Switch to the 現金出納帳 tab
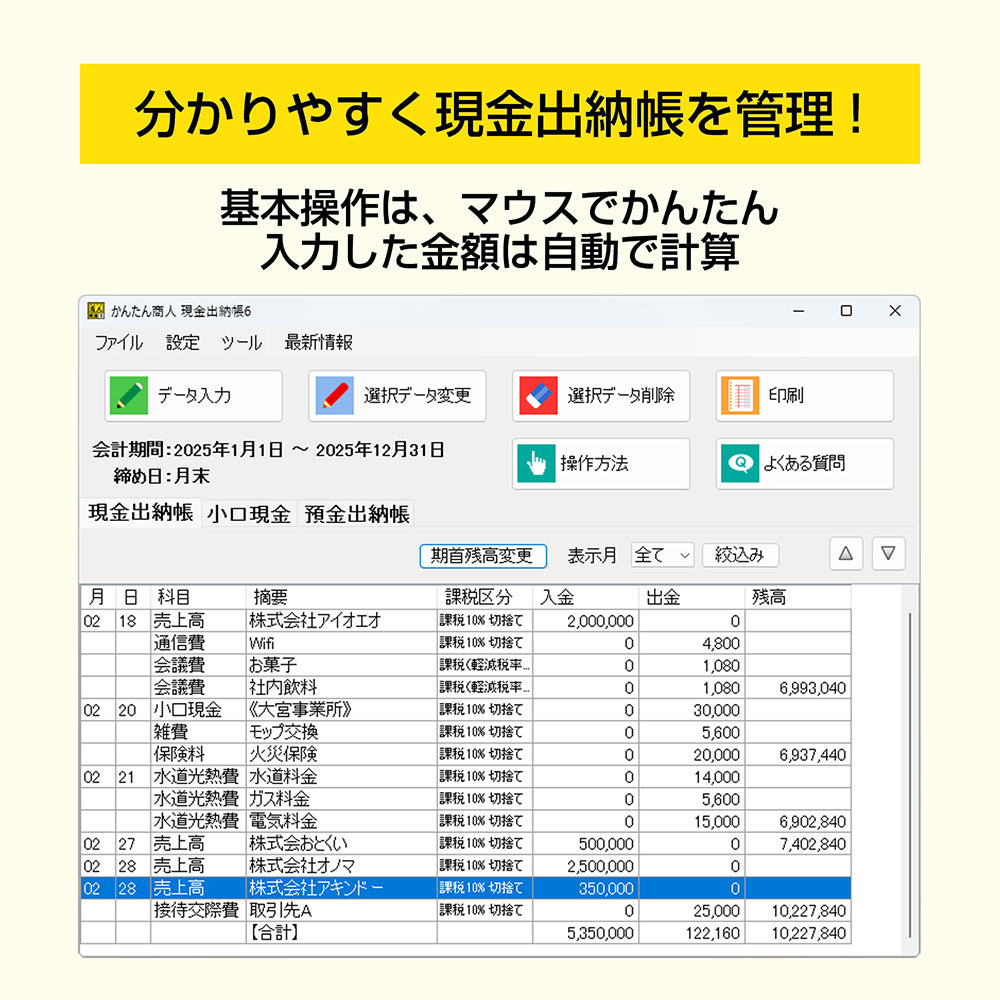Image resolution: width=1000 pixels, height=1000 pixels. [x=140, y=513]
